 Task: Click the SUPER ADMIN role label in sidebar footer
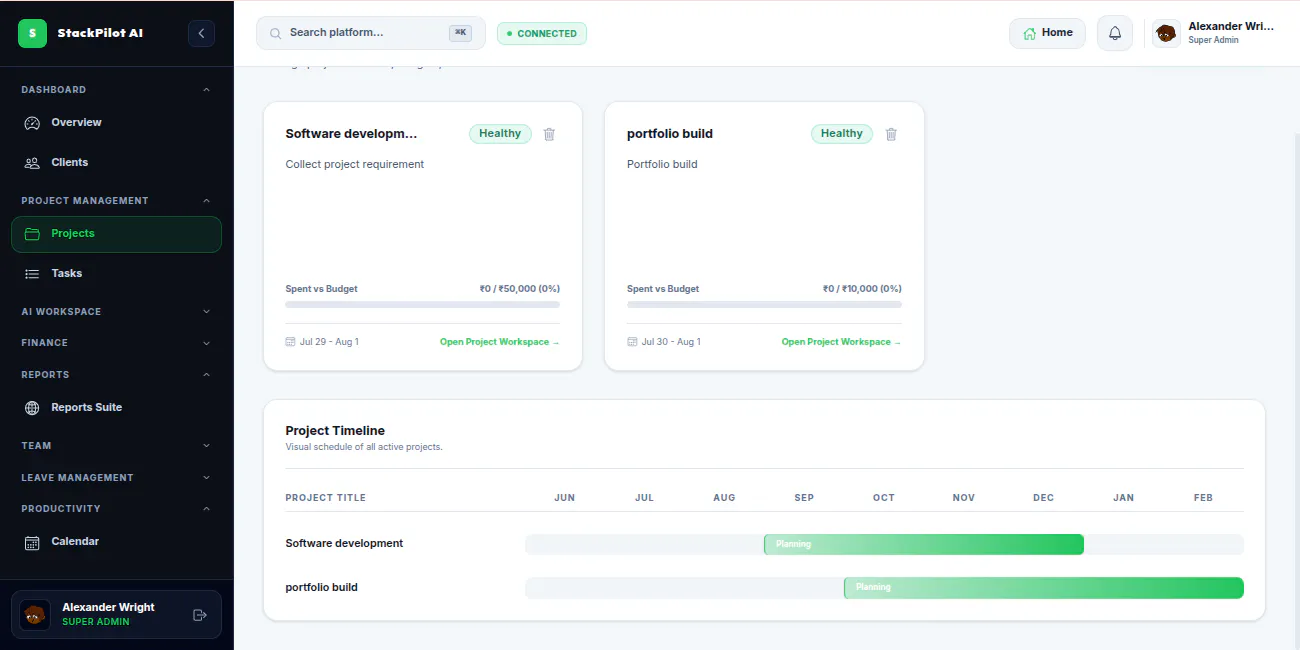[x=96, y=622]
